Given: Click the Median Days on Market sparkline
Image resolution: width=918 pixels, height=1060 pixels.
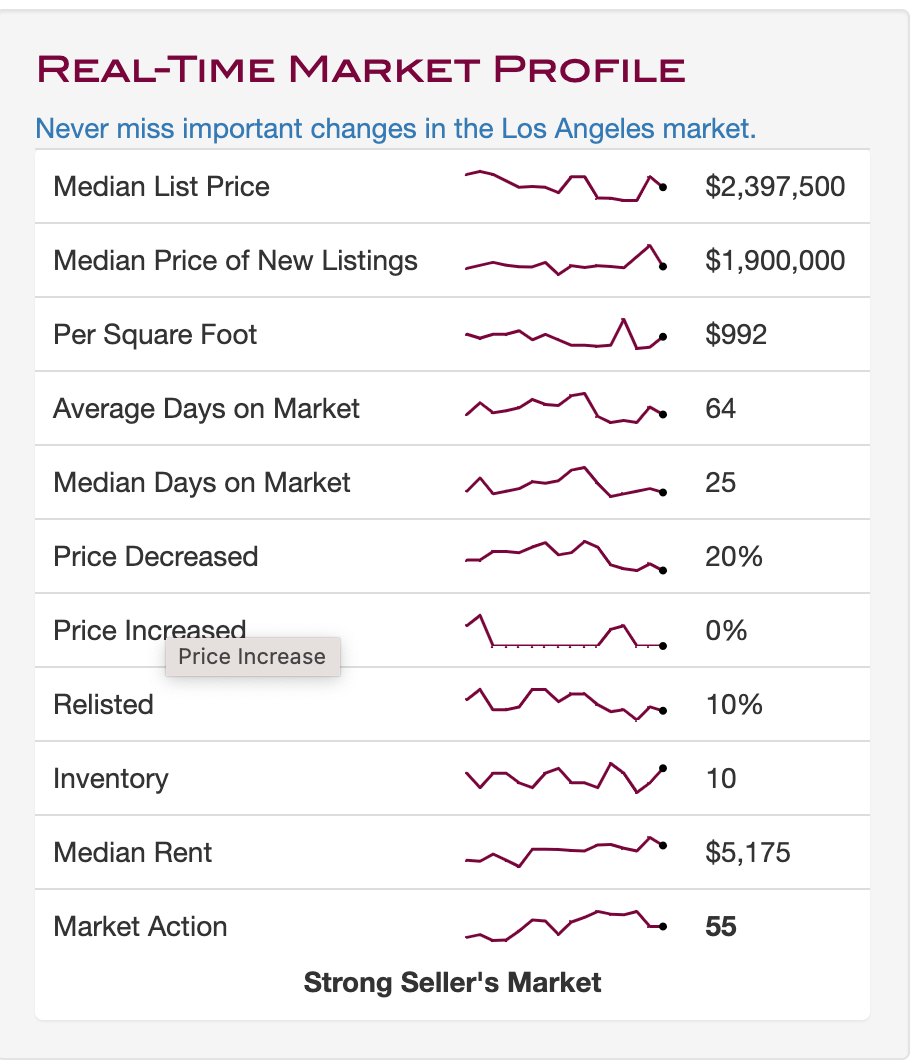Looking at the screenshot, I should pyautogui.click(x=566, y=482).
